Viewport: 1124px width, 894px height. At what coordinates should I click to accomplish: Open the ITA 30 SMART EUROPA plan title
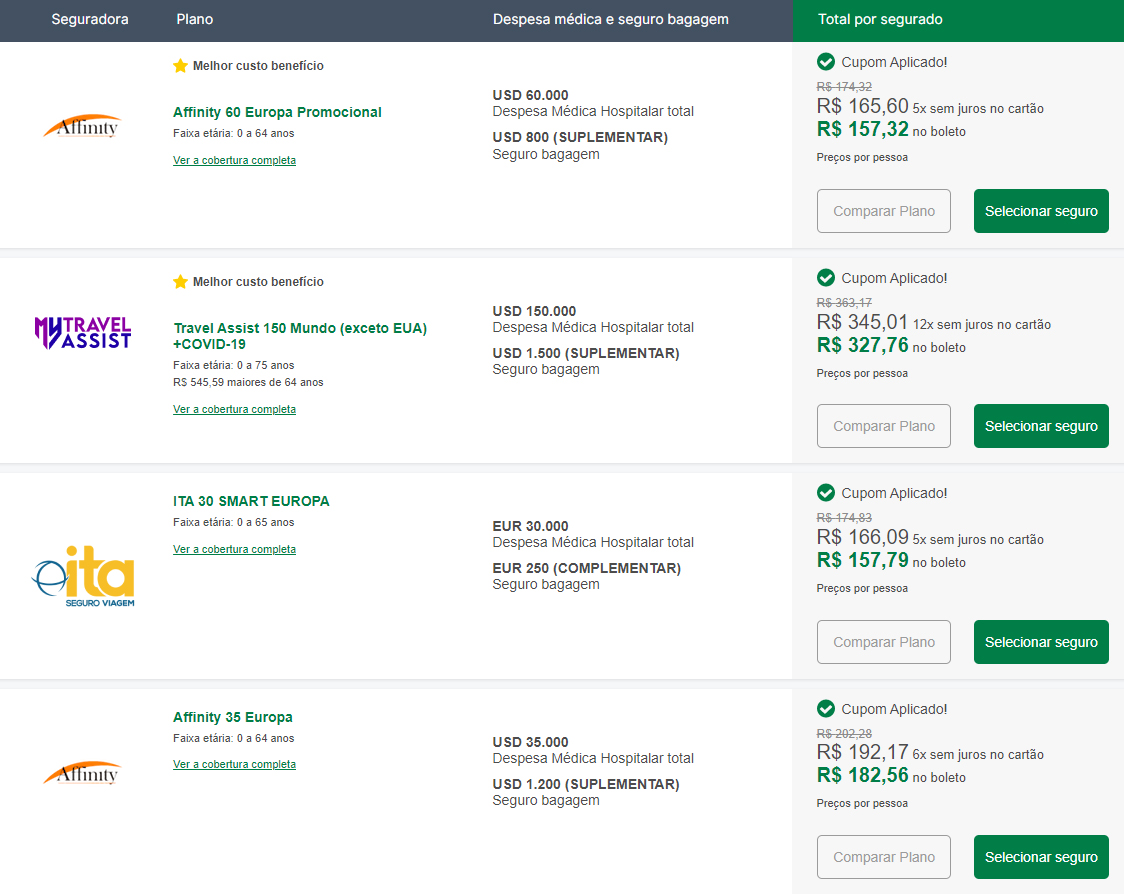pos(251,500)
